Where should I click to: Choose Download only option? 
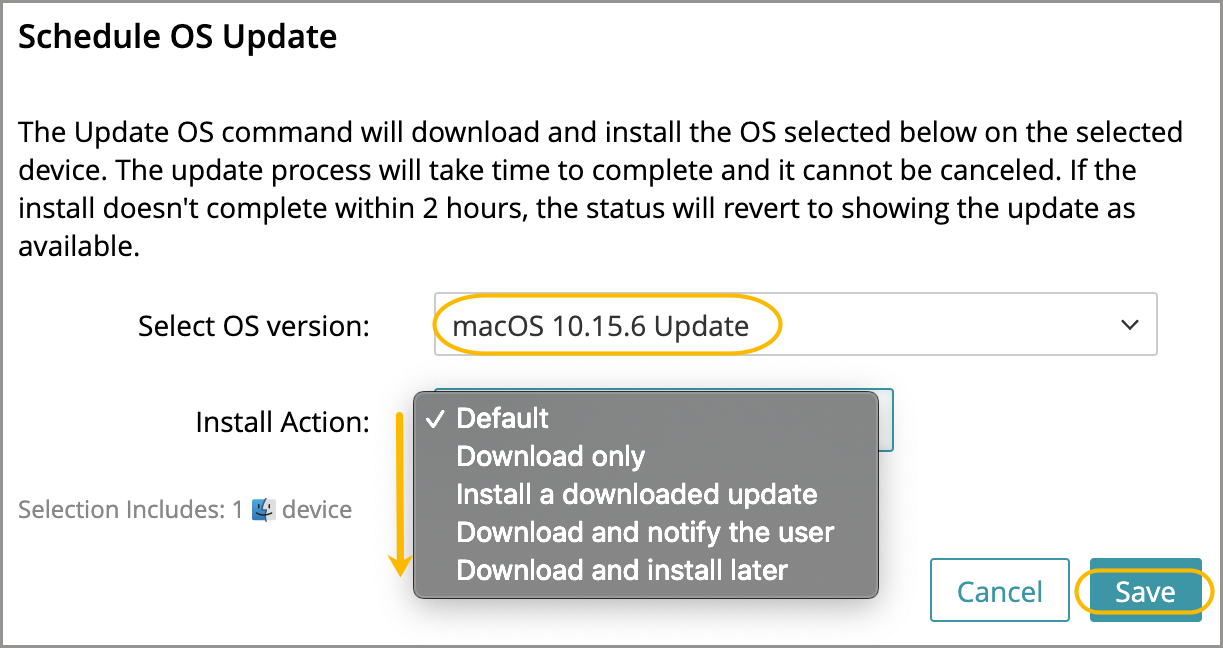coord(550,457)
